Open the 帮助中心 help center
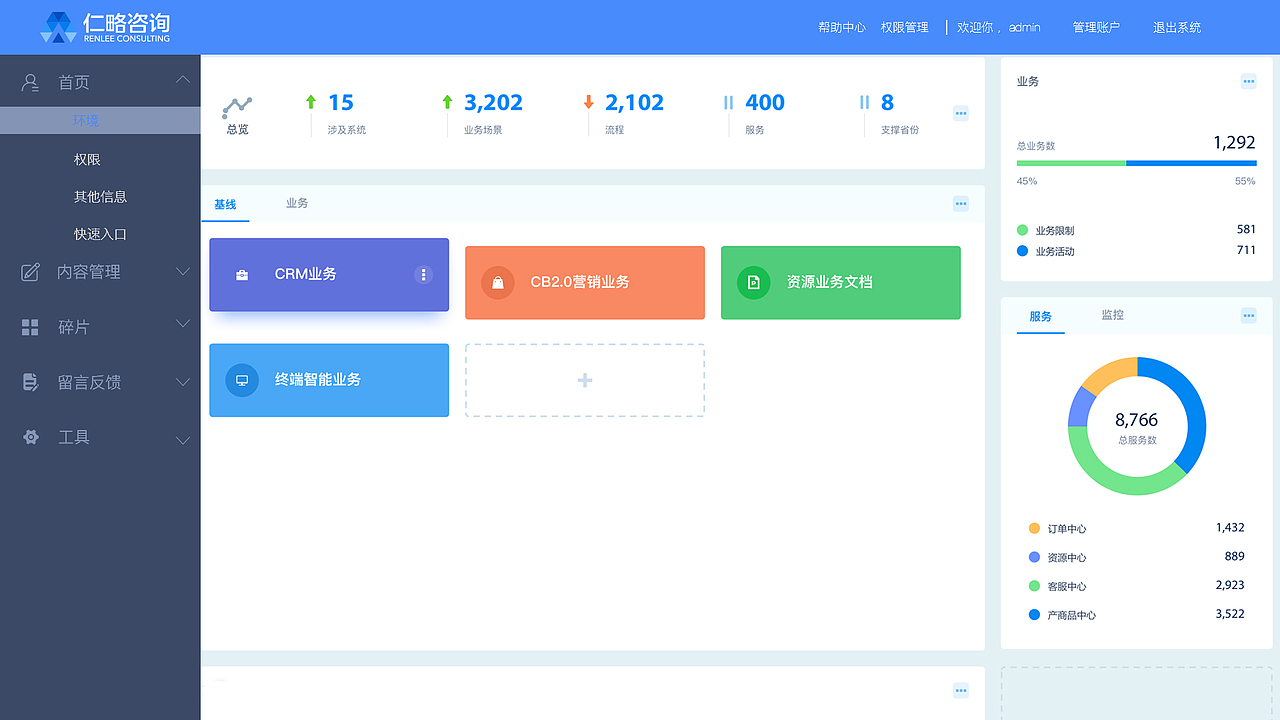1280x720 pixels. [x=841, y=27]
